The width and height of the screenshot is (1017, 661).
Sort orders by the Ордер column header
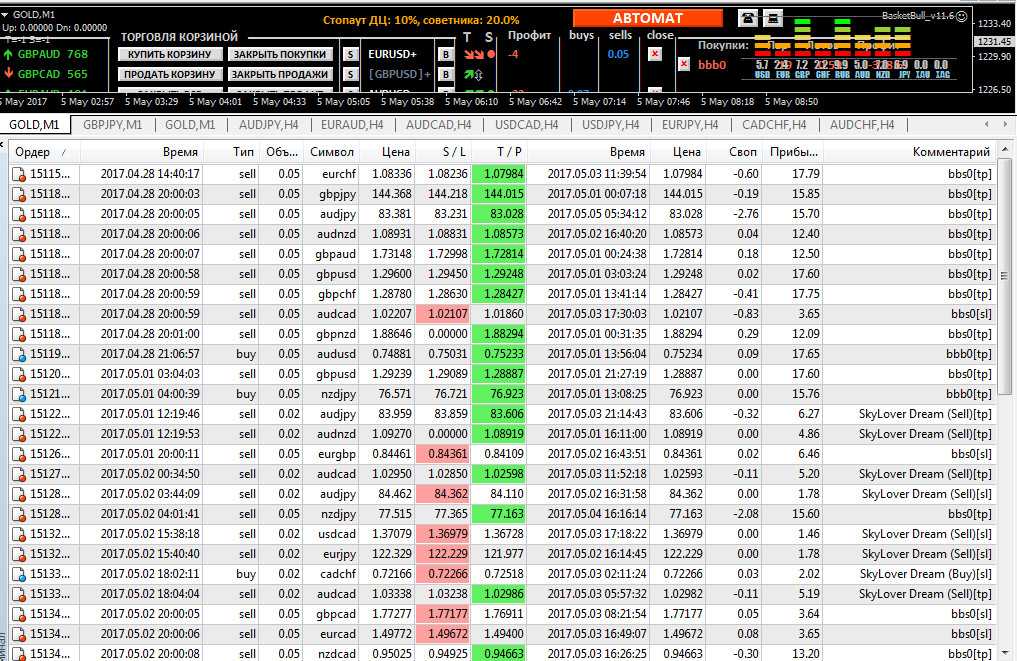[x=40, y=152]
